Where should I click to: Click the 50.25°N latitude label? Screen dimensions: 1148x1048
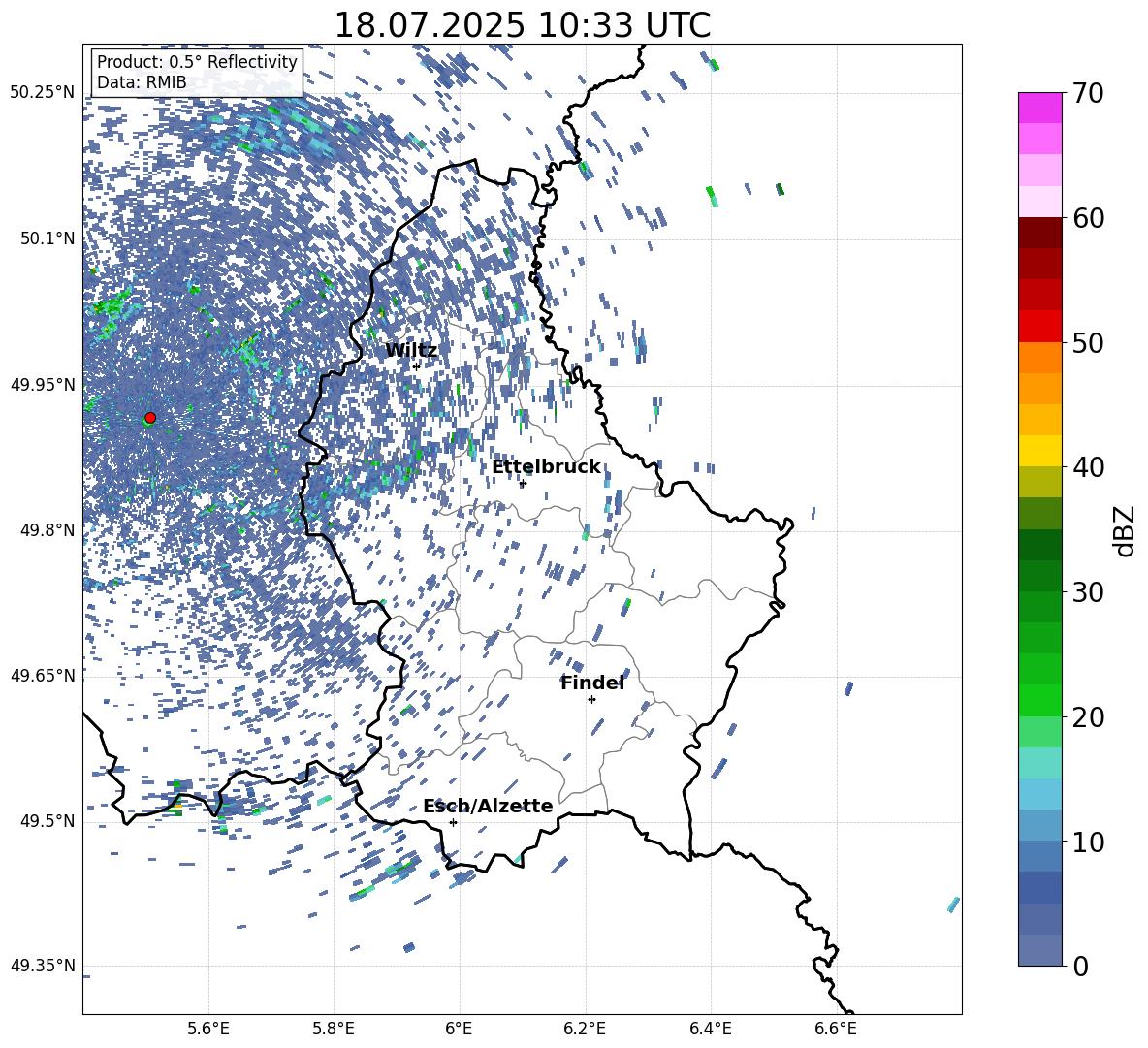click(x=43, y=93)
